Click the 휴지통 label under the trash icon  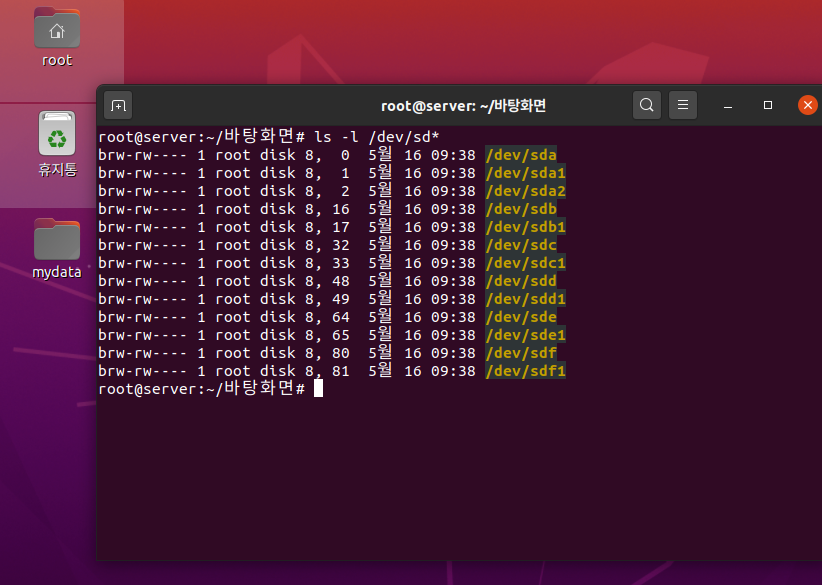(57, 169)
